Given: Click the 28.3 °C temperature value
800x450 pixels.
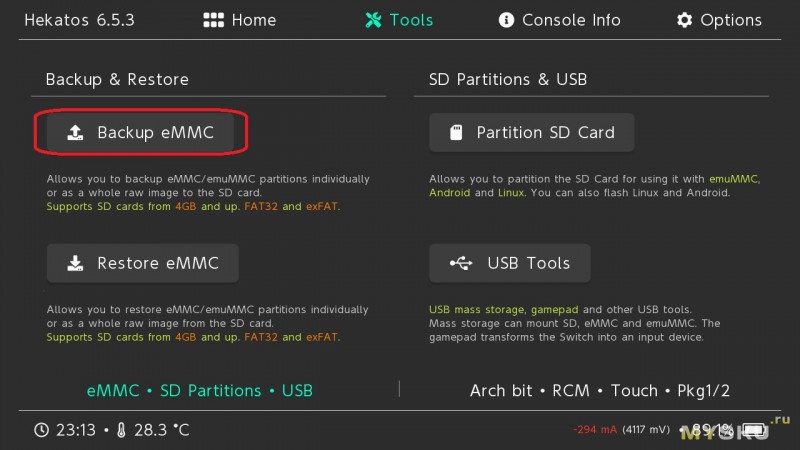Looking at the screenshot, I should tap(162, 430).
